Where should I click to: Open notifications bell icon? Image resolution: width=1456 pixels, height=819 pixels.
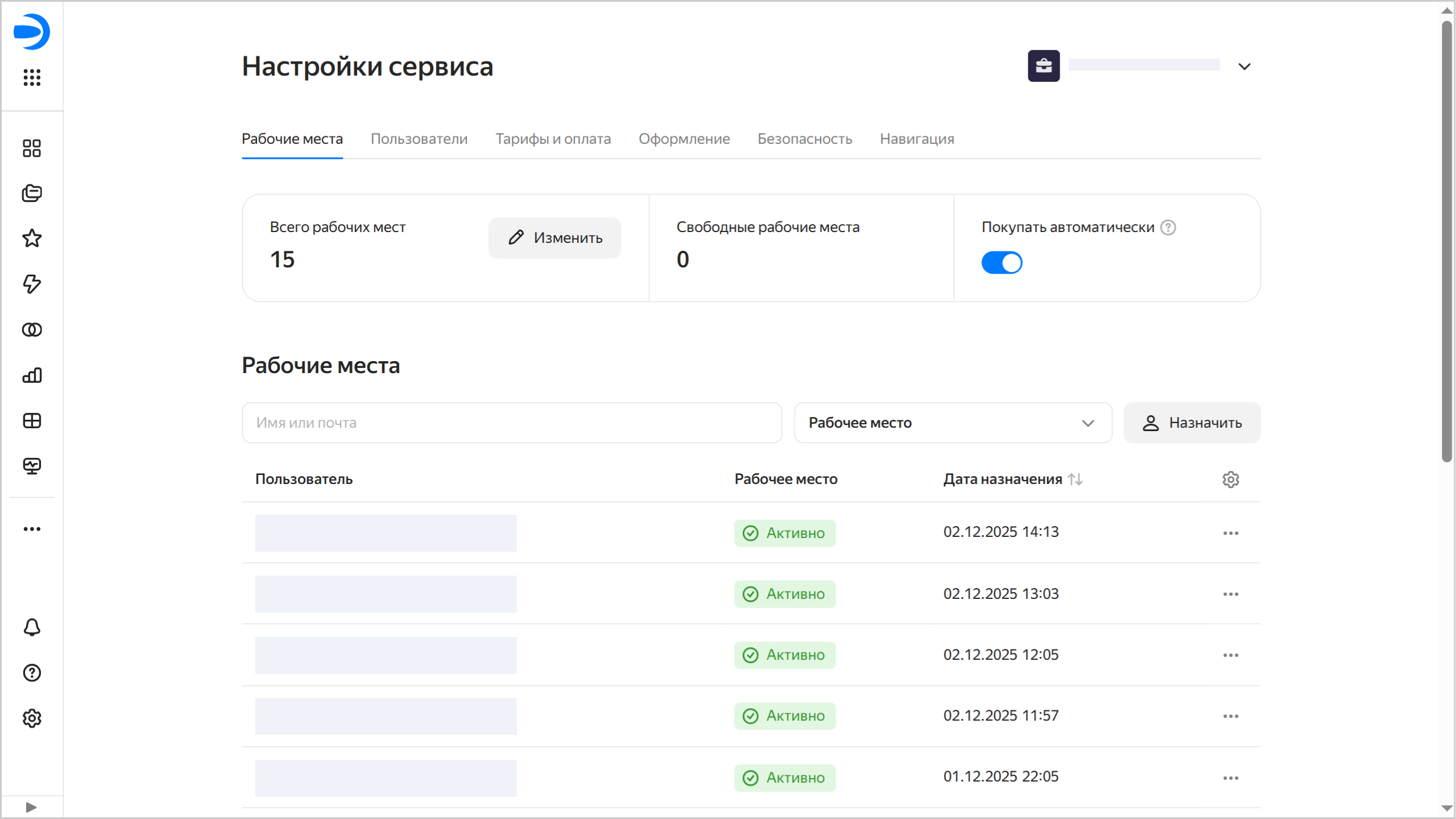coord(32,627)
